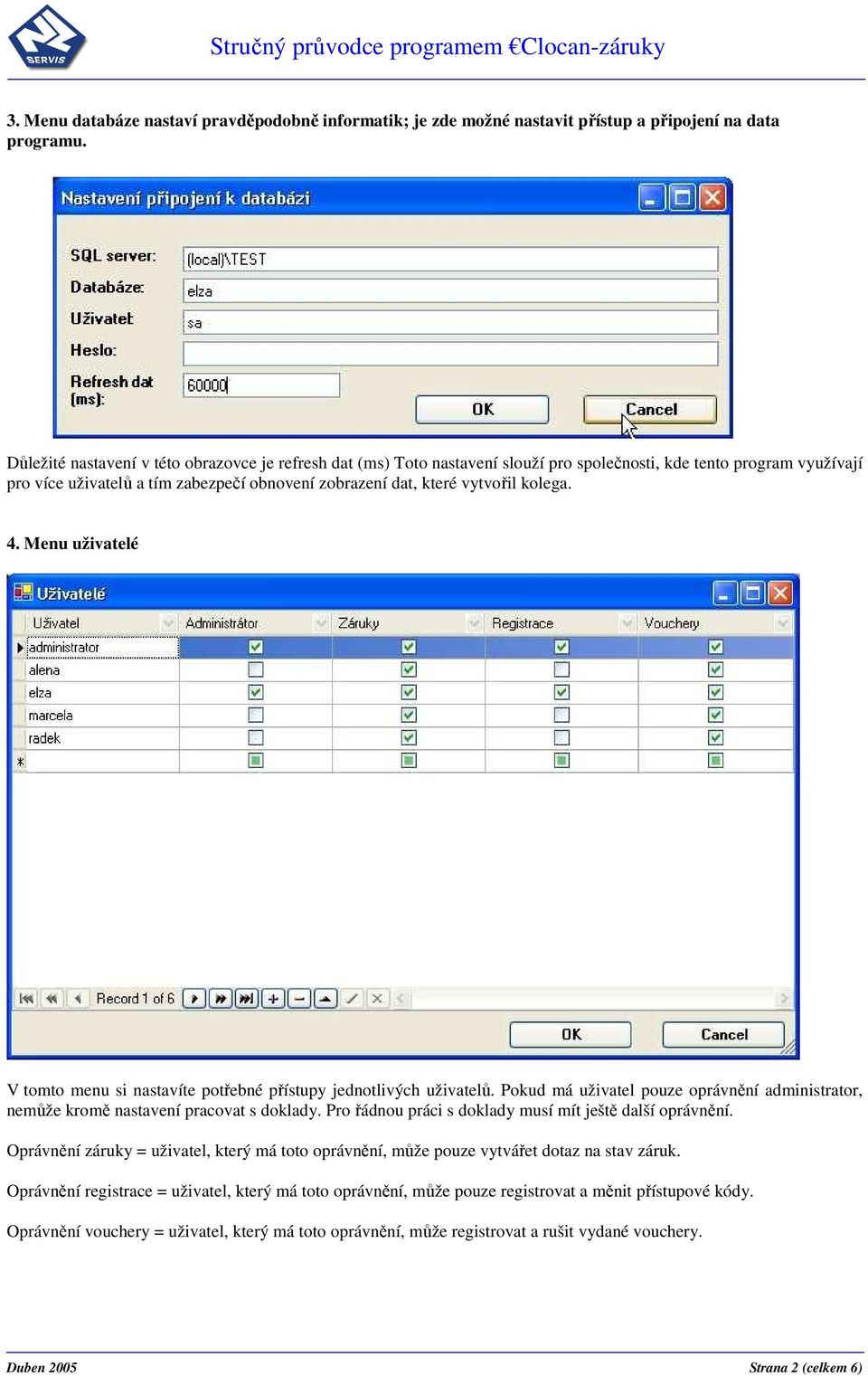This screenshot has height=1376, width=868.
Task: Click the Uživatel field containing sa
Action: (450, 322)
